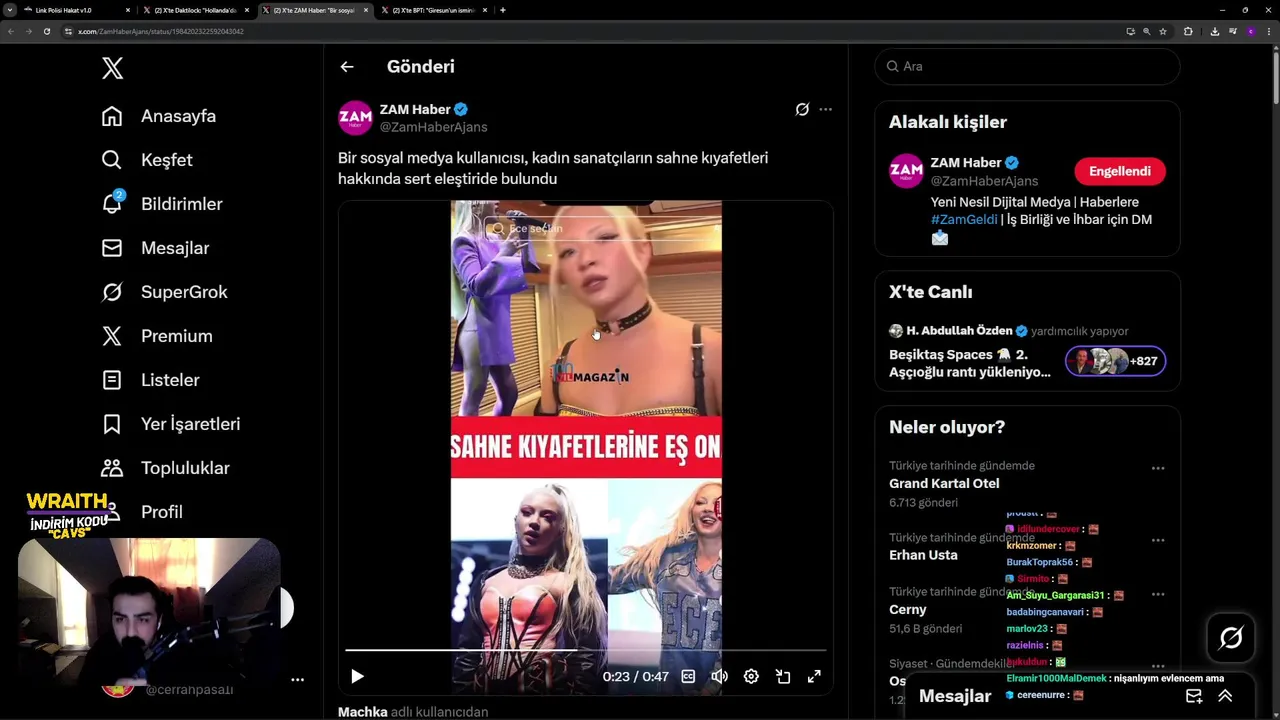Open Cerny trend
Image resolution: width=1280 pixels, height=720 pixels.
point(908,609)
